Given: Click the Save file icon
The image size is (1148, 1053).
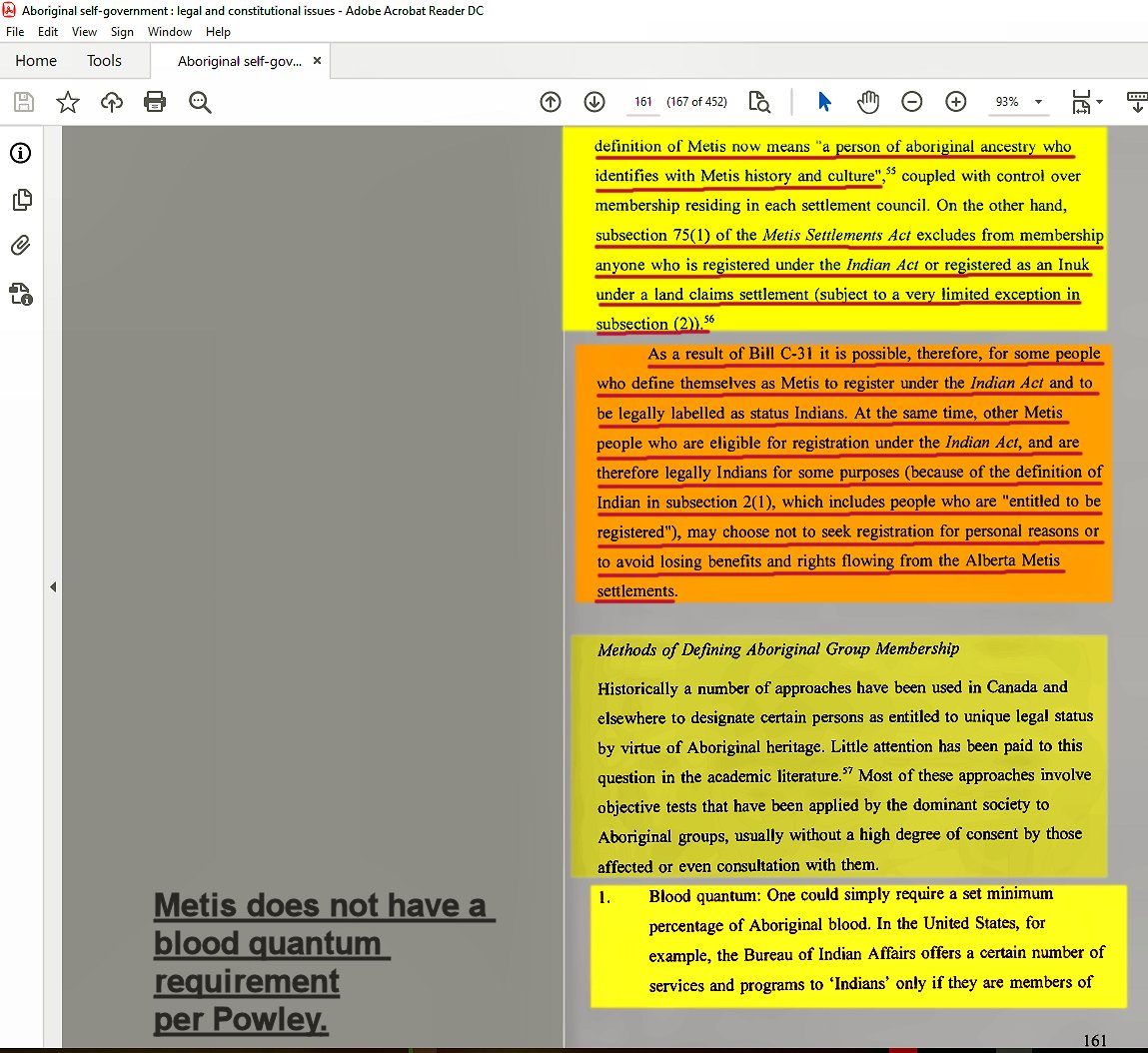Looking at the screenshot, I should pos(24,102).
